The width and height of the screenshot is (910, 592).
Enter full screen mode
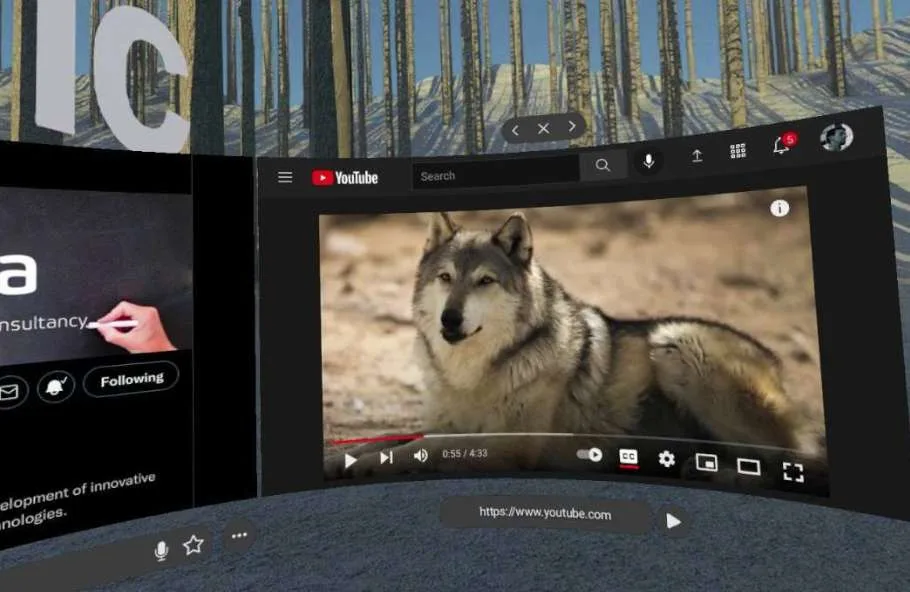pyautogui.click(x=793, y=472)
